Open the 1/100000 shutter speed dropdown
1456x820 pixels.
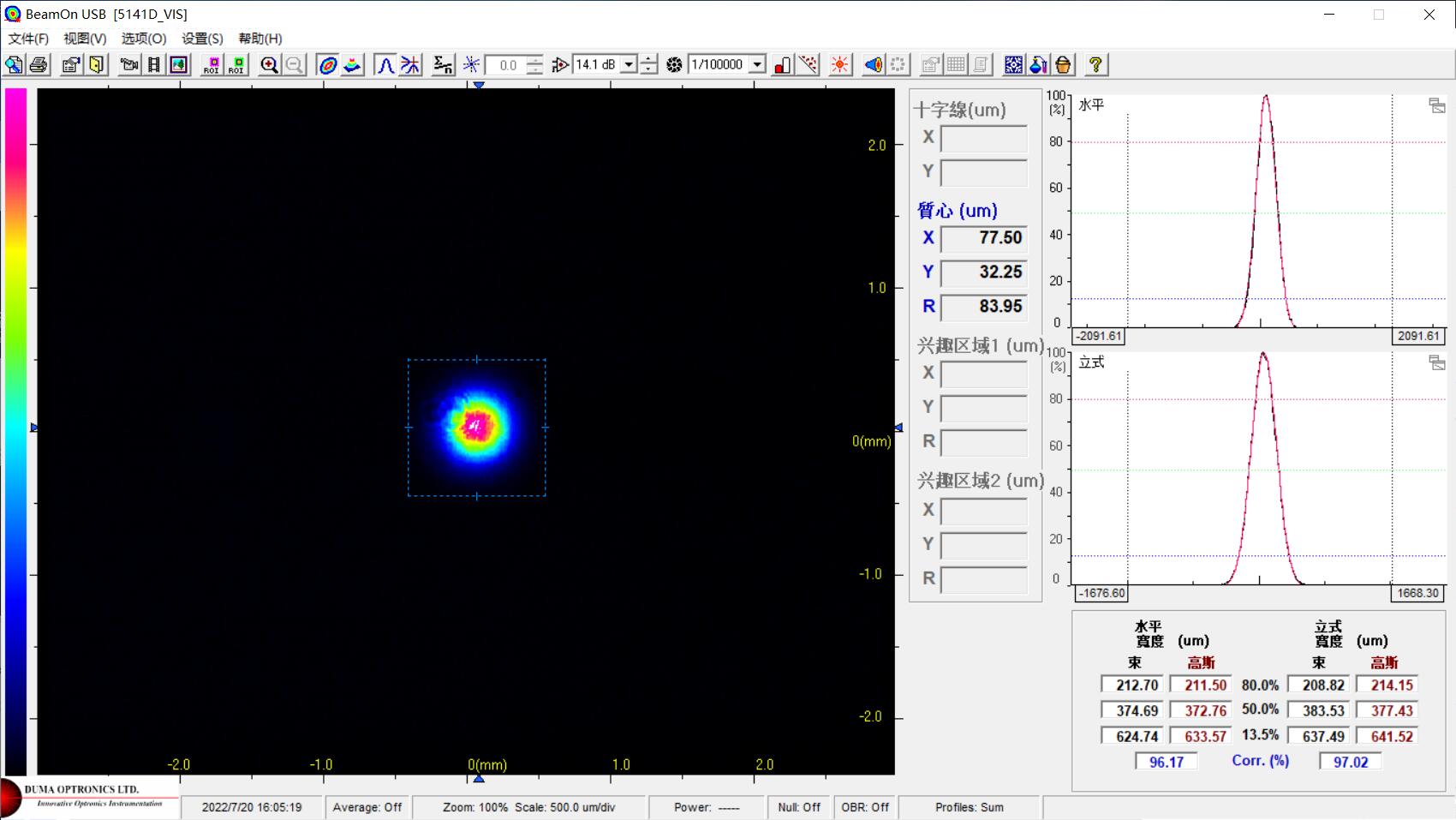coord(757,65)
